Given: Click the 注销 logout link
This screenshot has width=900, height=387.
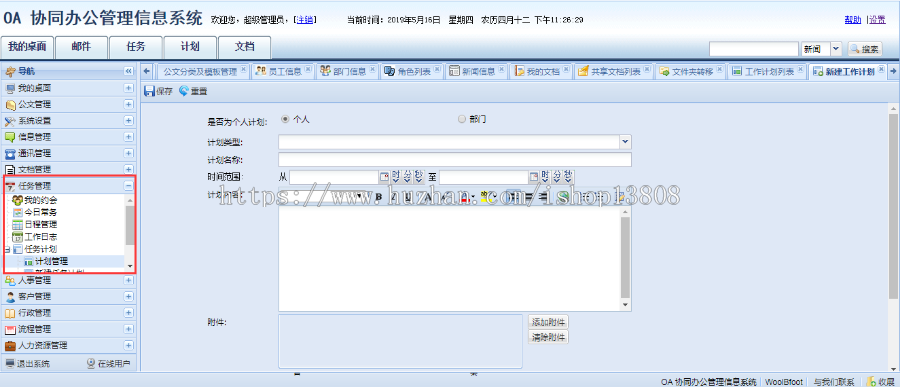Looking at the screenshot, I should (305, 20).
